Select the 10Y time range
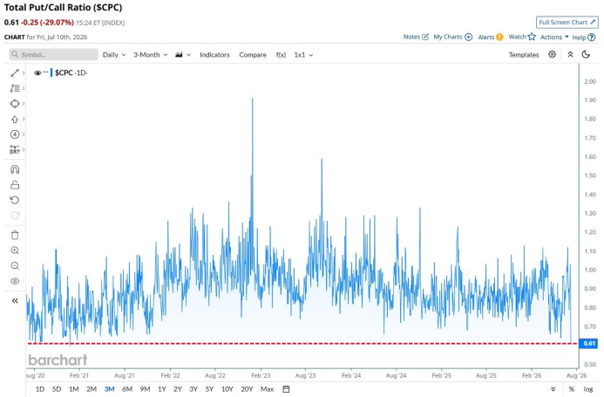The image size is (604, 397). 227,389
